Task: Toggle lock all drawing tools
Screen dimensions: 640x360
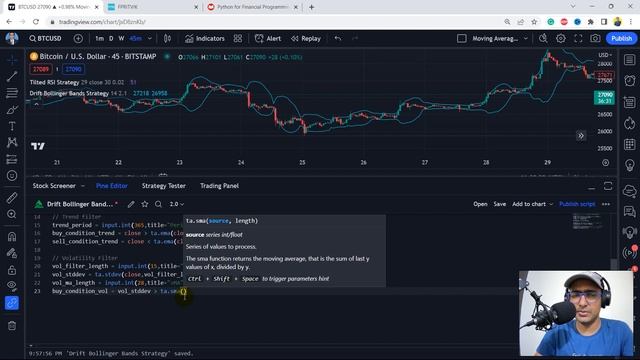Action: pyautogui.click(x=12, y=270)
